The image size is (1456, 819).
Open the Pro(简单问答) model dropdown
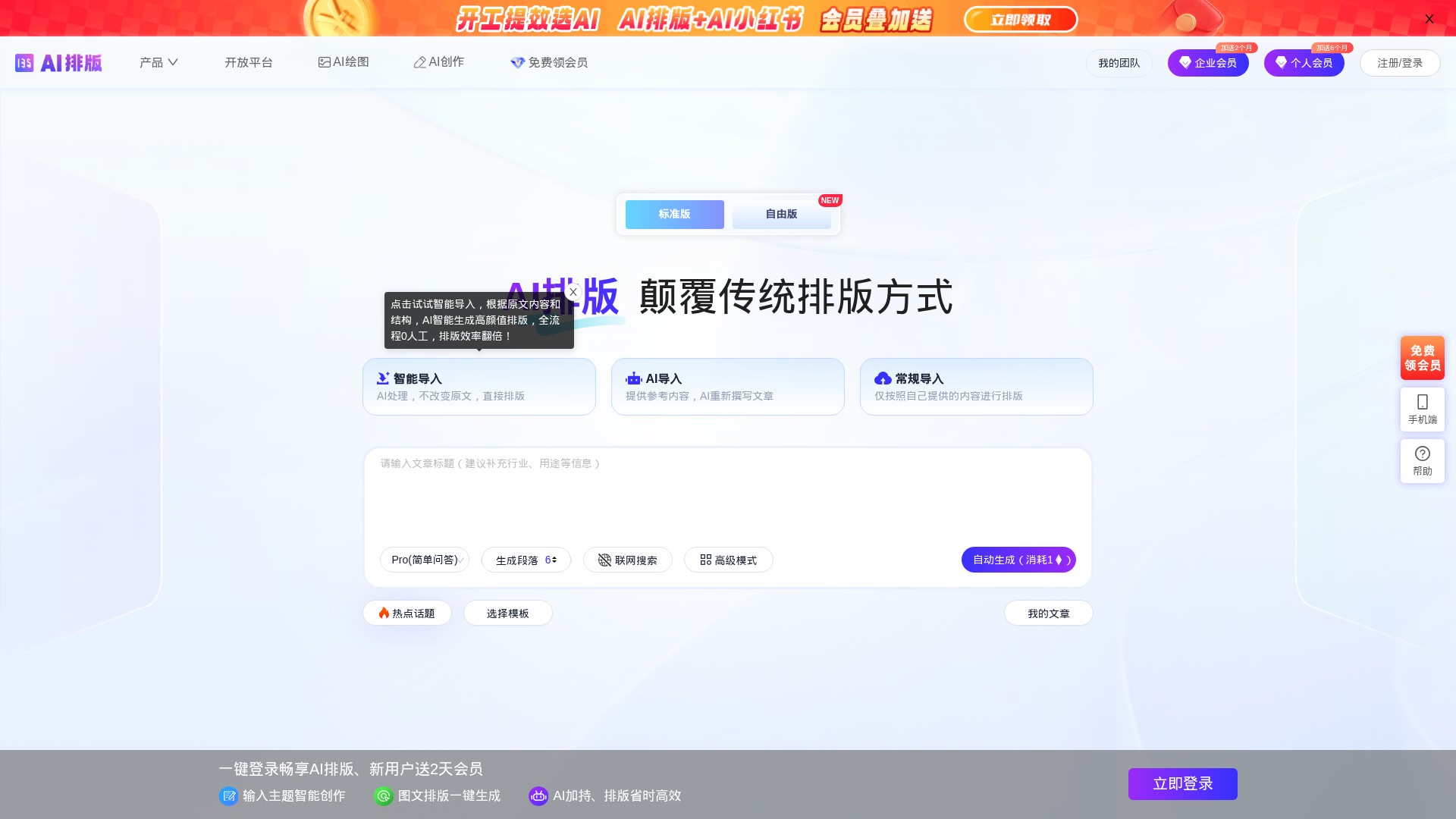pos(425,560)
